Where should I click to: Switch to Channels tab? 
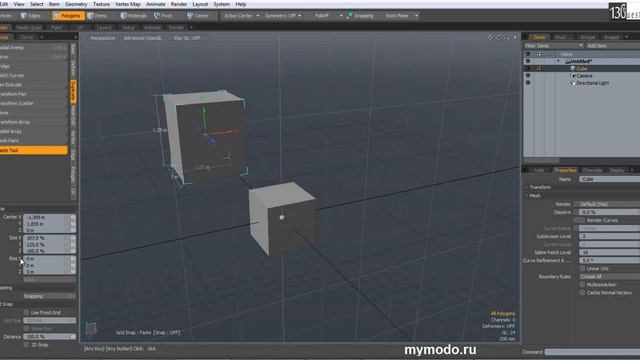(x=592, y=170)
